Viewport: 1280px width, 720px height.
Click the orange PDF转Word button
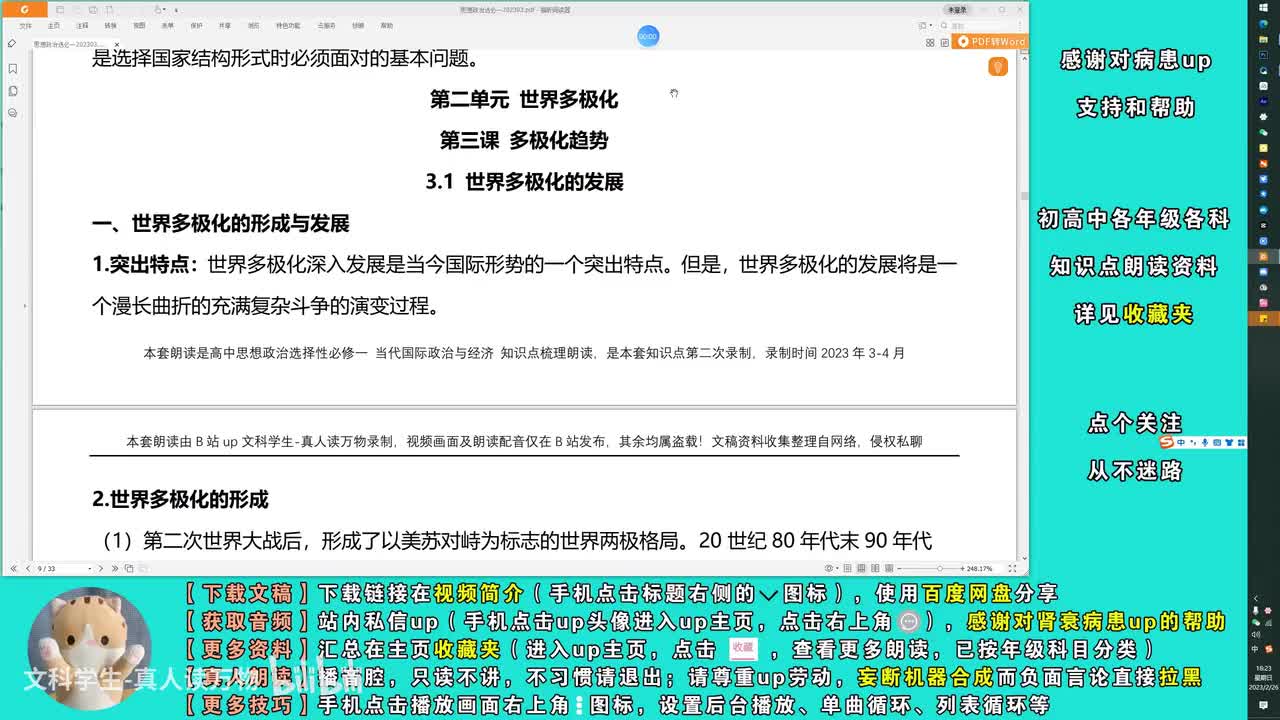click(x=989, y=42)
